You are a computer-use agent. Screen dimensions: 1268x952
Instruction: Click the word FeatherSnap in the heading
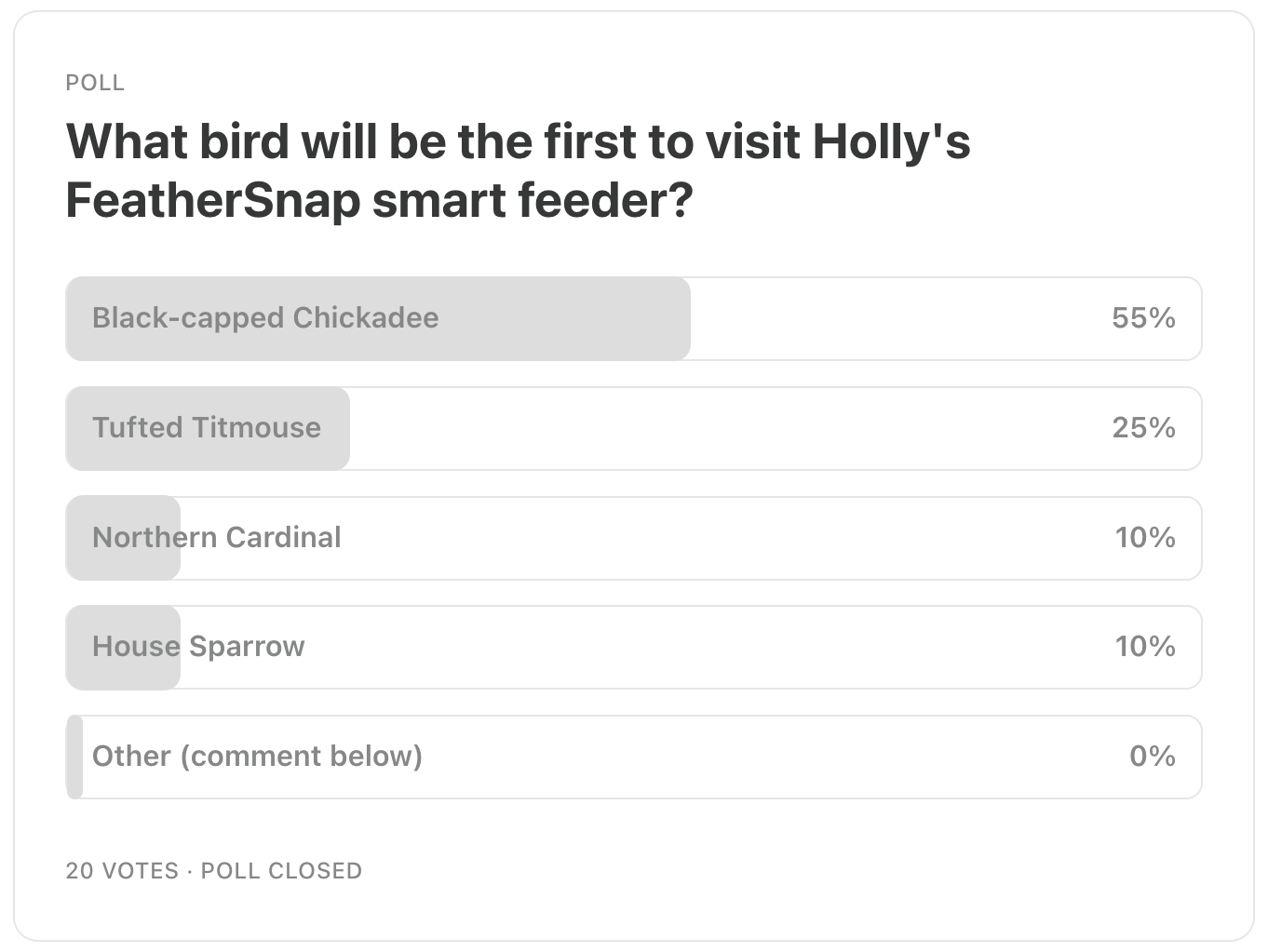(213, 200)
